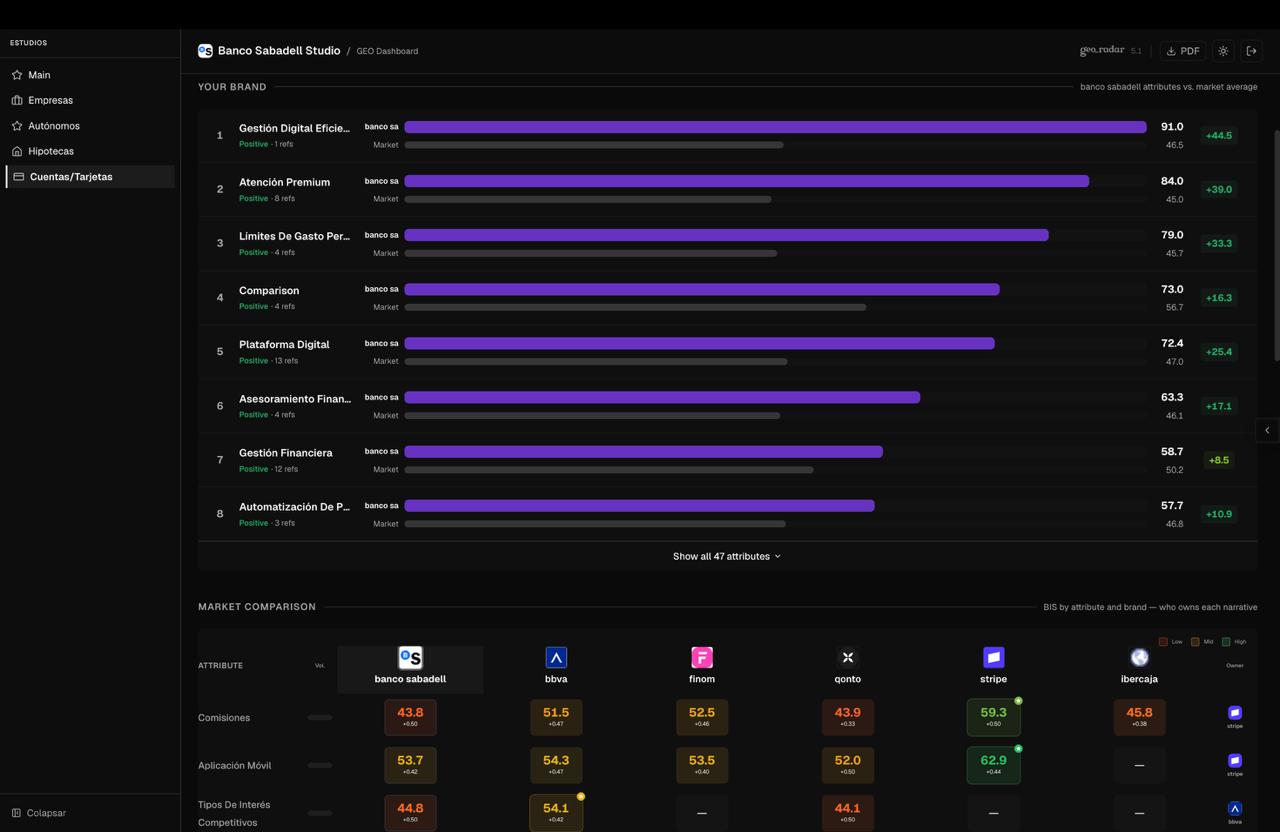Click the stripe brand column icon
This screenshot has width=1280, height=832.
pyautogui.click(x=993, y=657)
